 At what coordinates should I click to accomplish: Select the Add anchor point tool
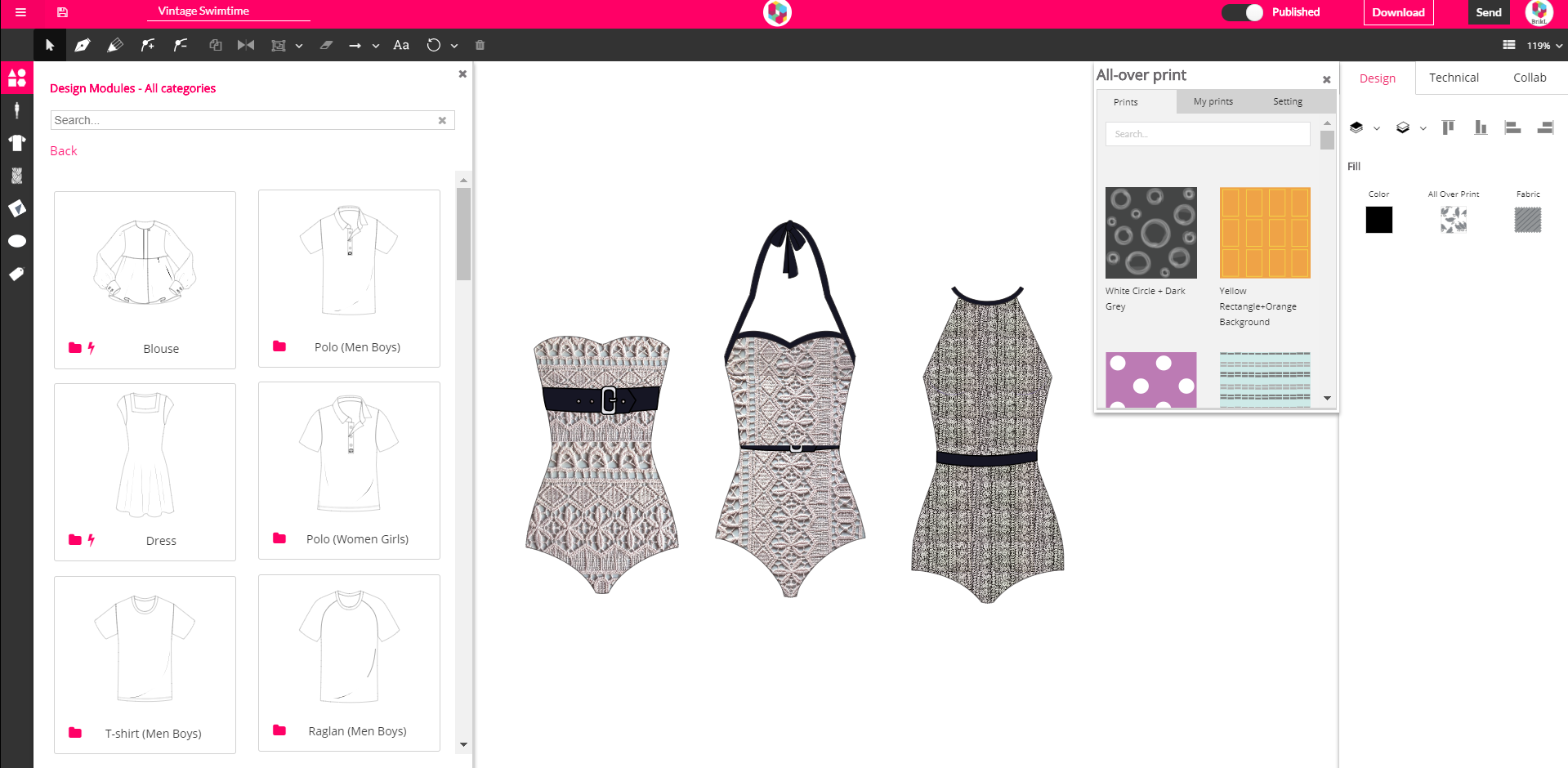[x=147, y=45]
